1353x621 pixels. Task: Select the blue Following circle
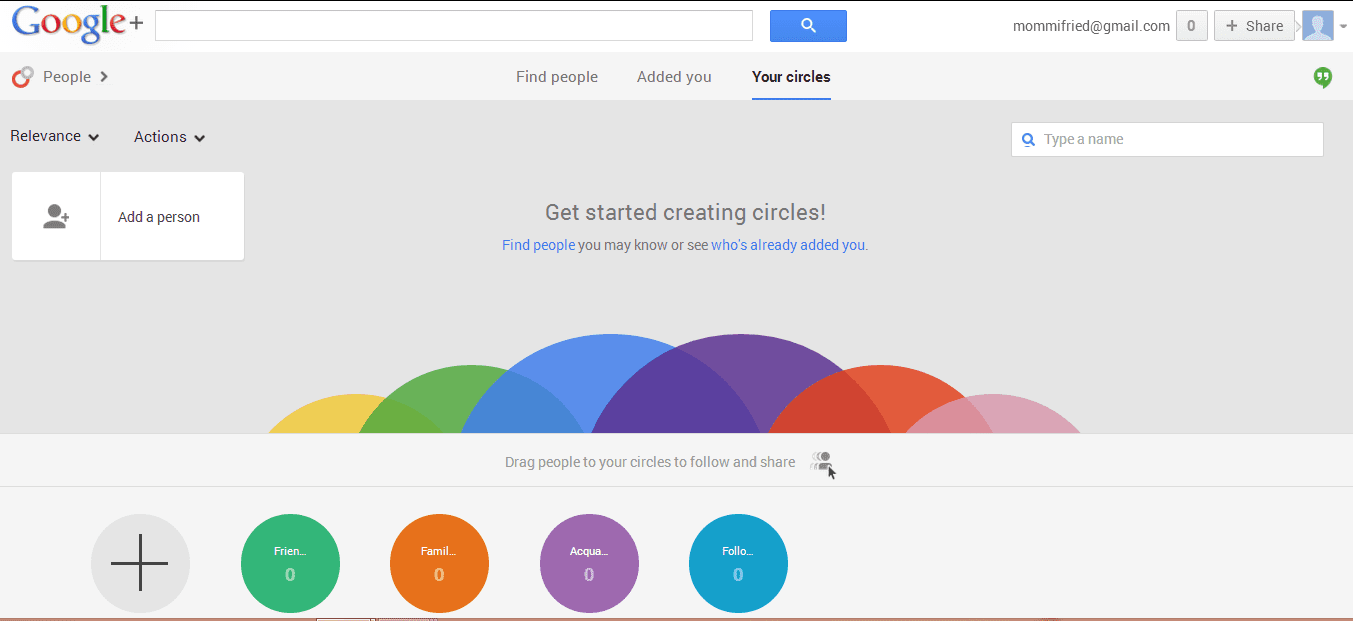coord(738,563)
